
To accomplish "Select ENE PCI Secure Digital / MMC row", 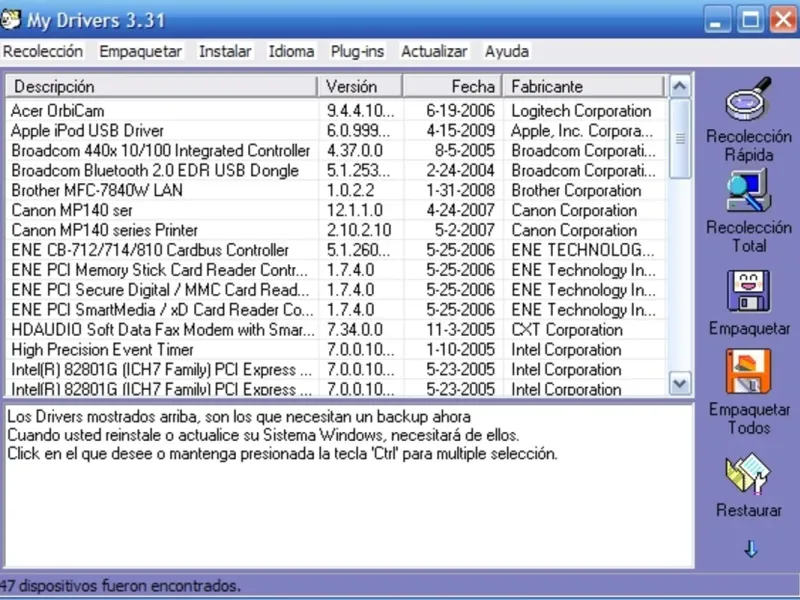I will coord(337,290).
